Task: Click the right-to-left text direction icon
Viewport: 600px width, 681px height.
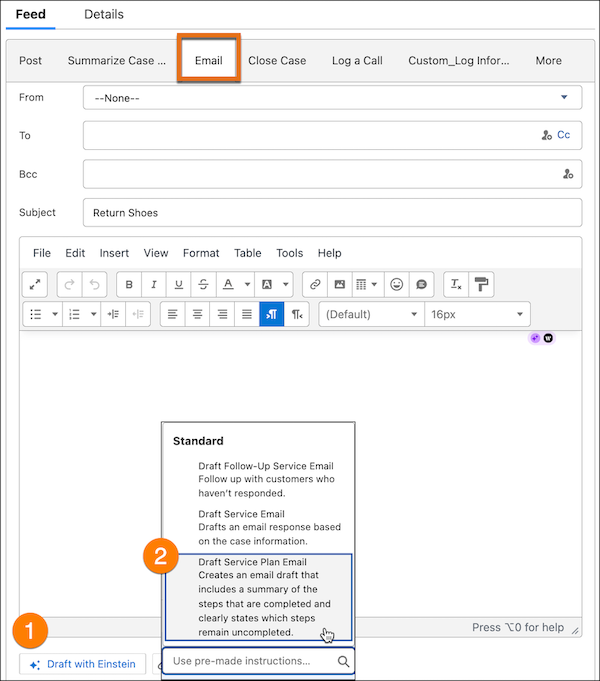Action: click(x=297, y=314)
